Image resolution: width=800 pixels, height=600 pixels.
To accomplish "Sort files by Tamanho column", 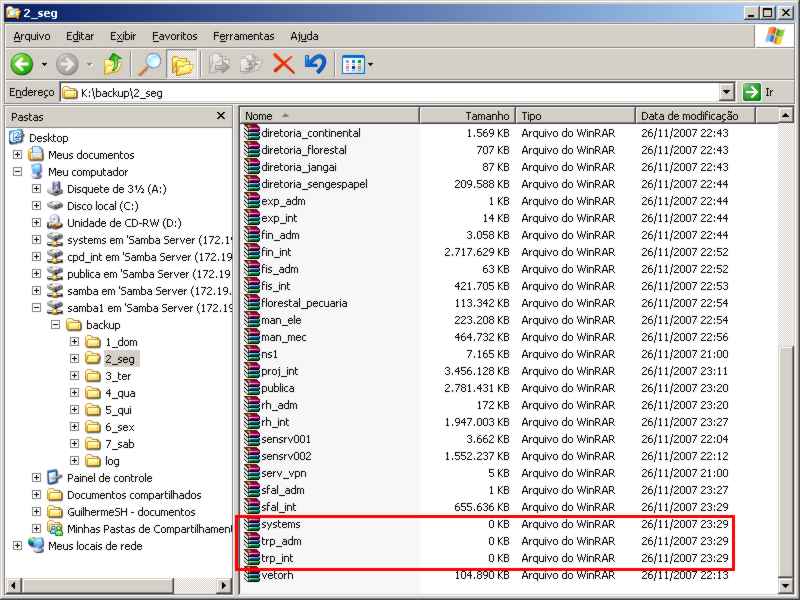I will click(467, 116).
